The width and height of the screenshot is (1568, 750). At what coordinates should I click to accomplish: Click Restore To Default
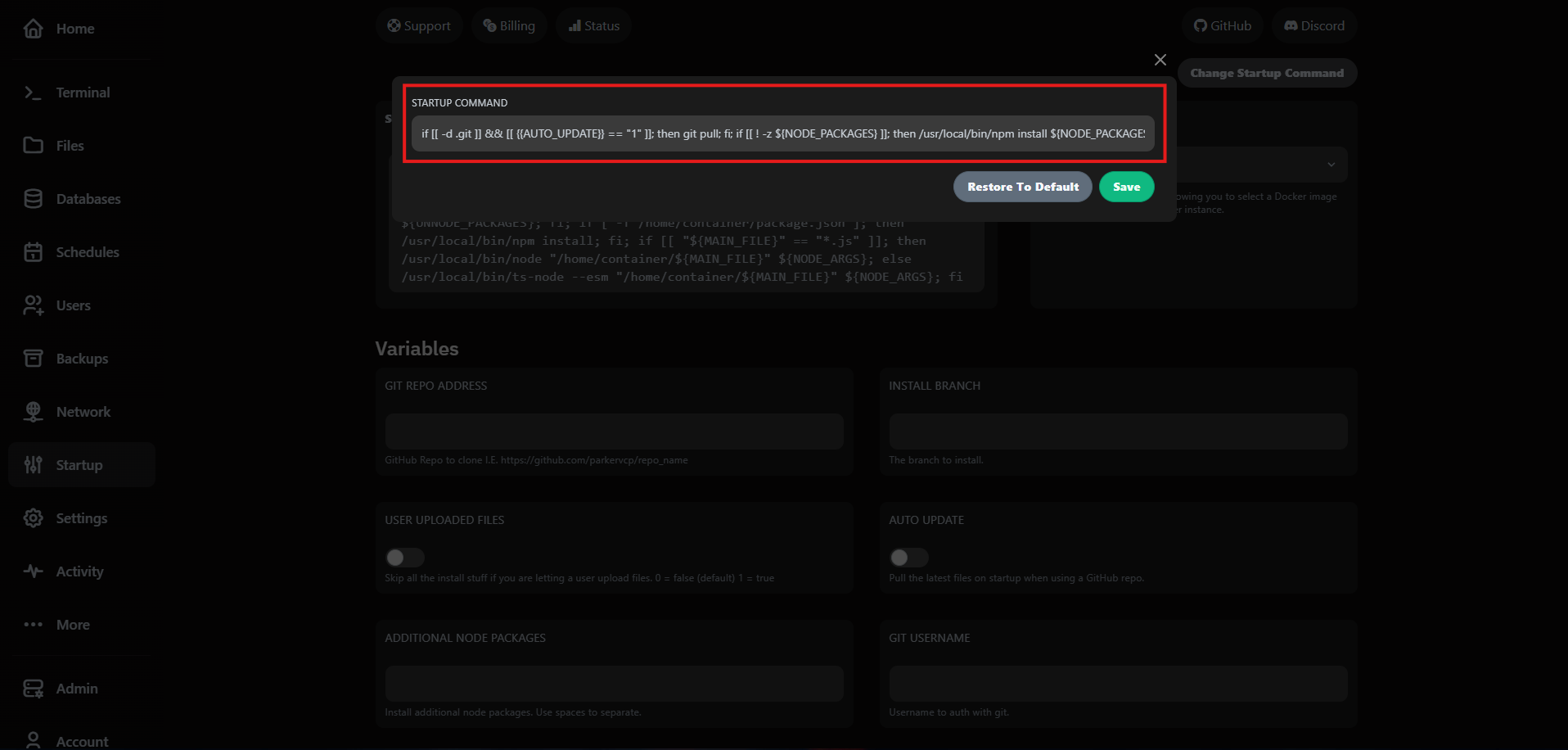click(1022, 187)
